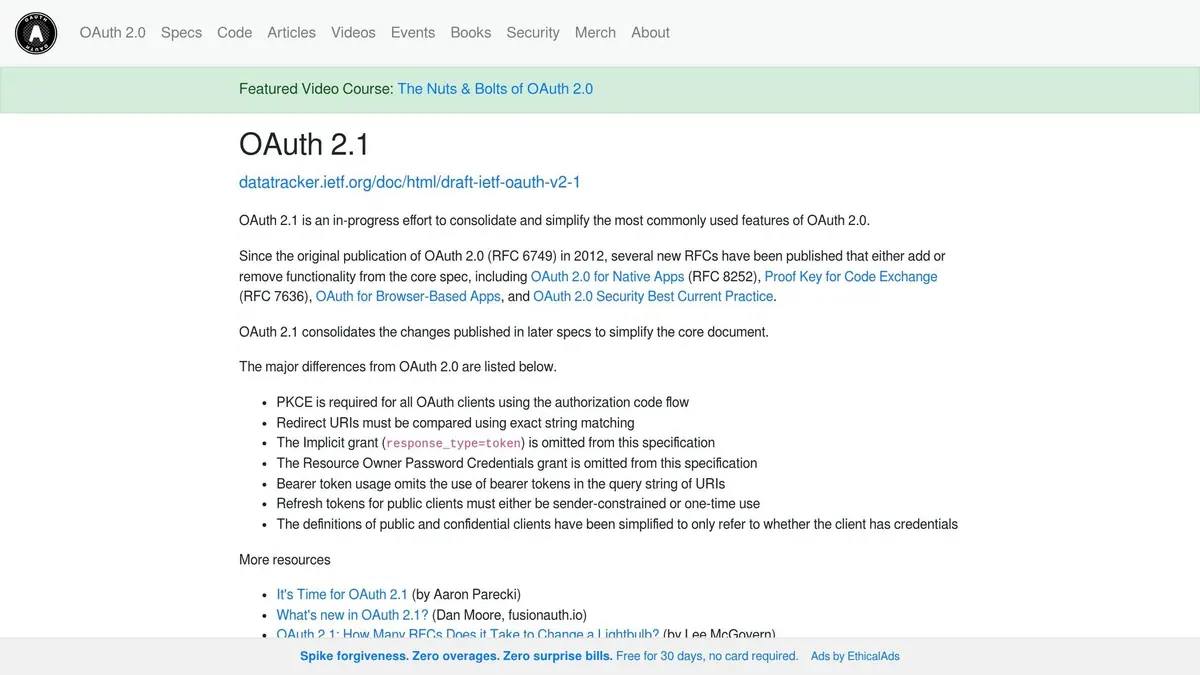The height and width of the screenshot is (675, 1200).
Task: Open the Merch page
Action: (x=595, y=33)
